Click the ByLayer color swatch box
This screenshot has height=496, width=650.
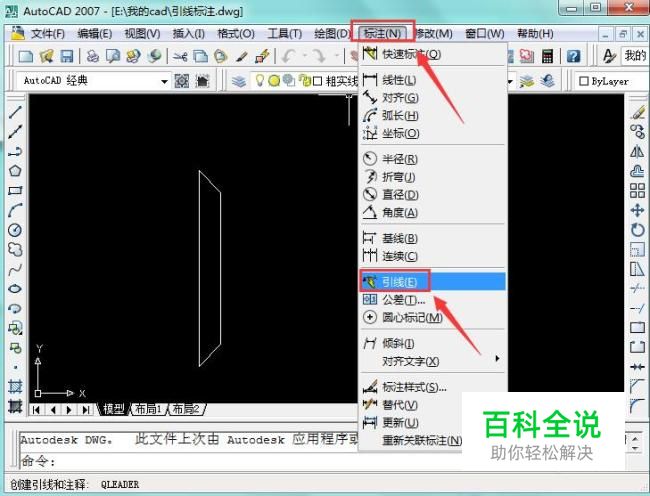584,81
